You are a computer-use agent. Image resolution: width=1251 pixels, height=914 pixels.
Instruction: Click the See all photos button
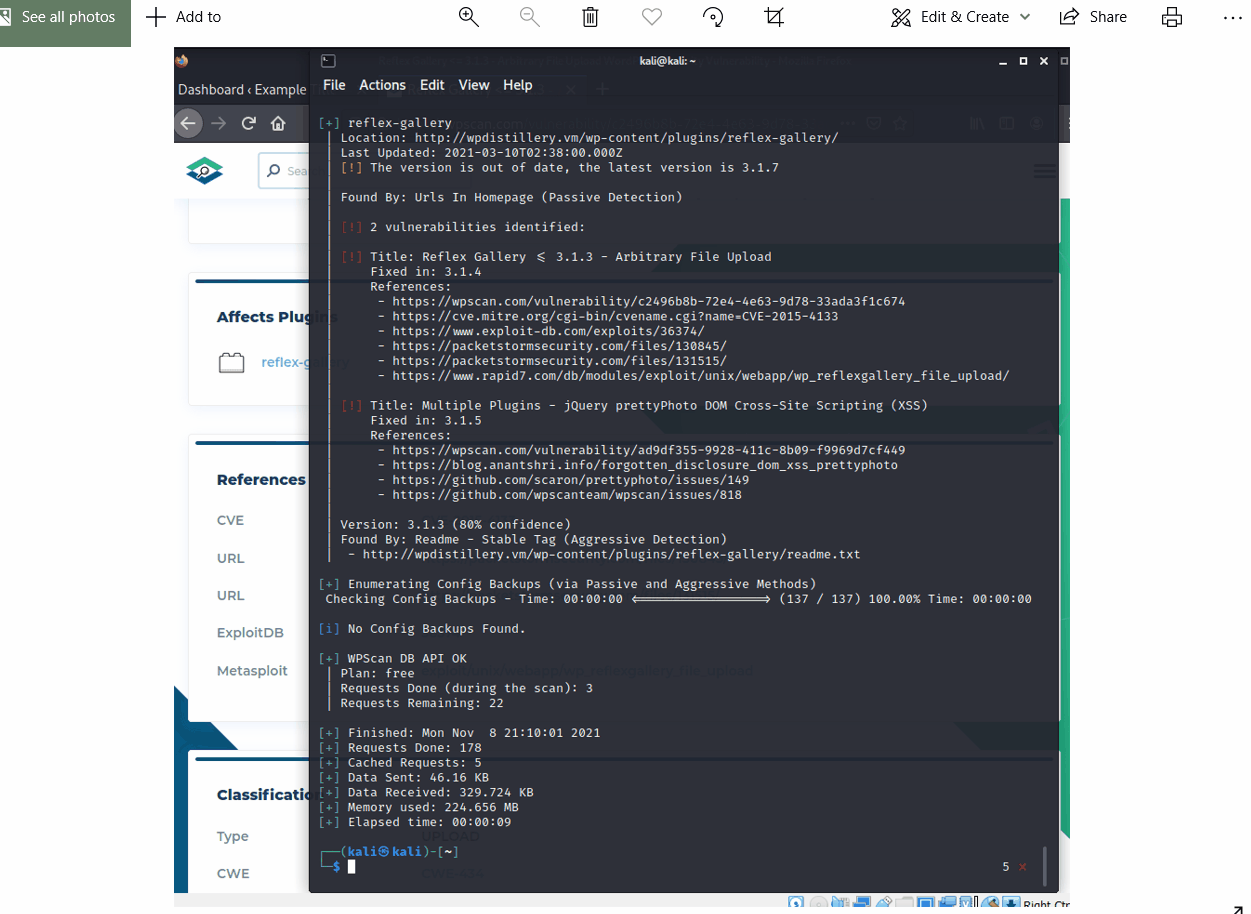point(63,17)
